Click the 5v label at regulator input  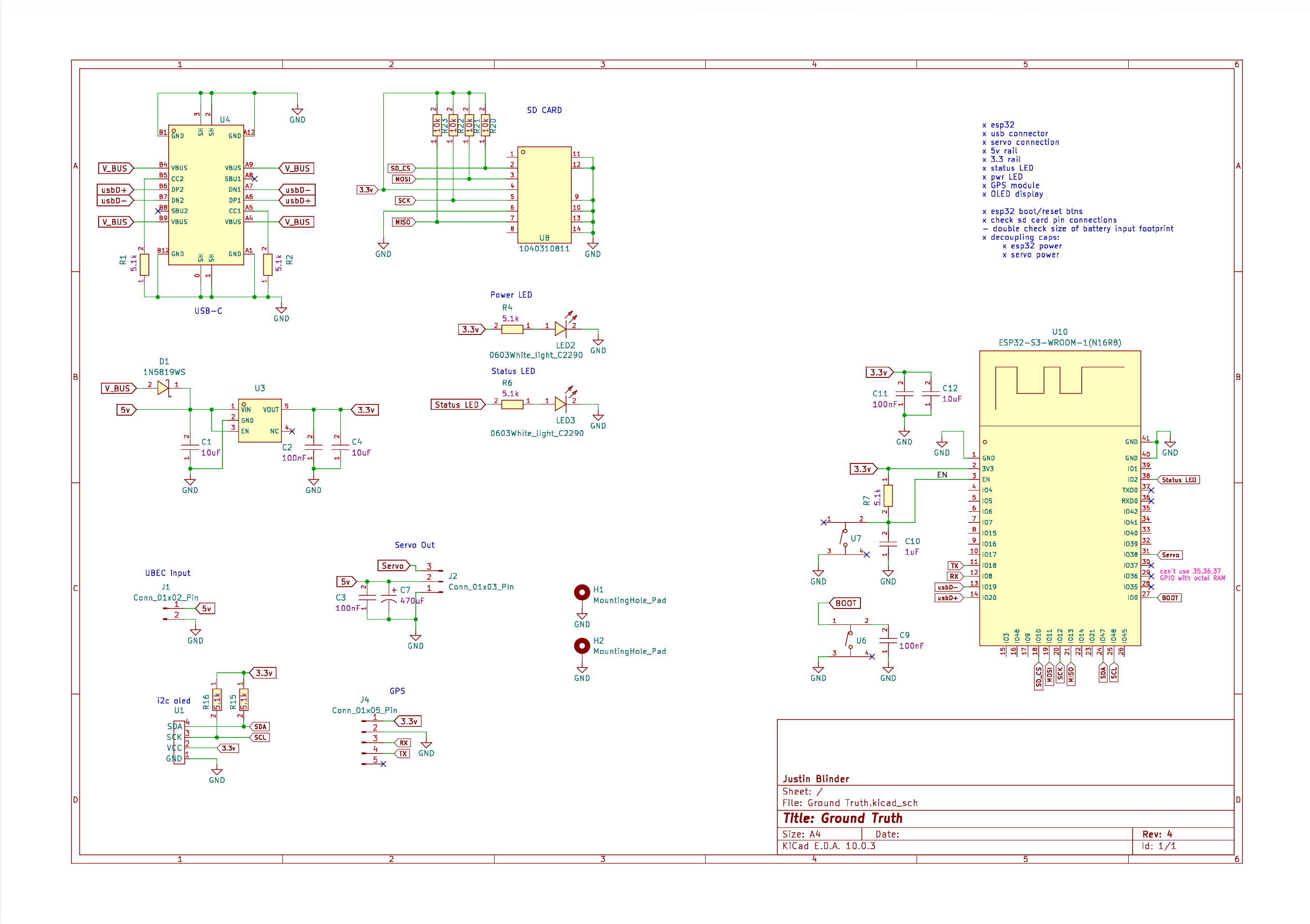(x=126, y=410)
